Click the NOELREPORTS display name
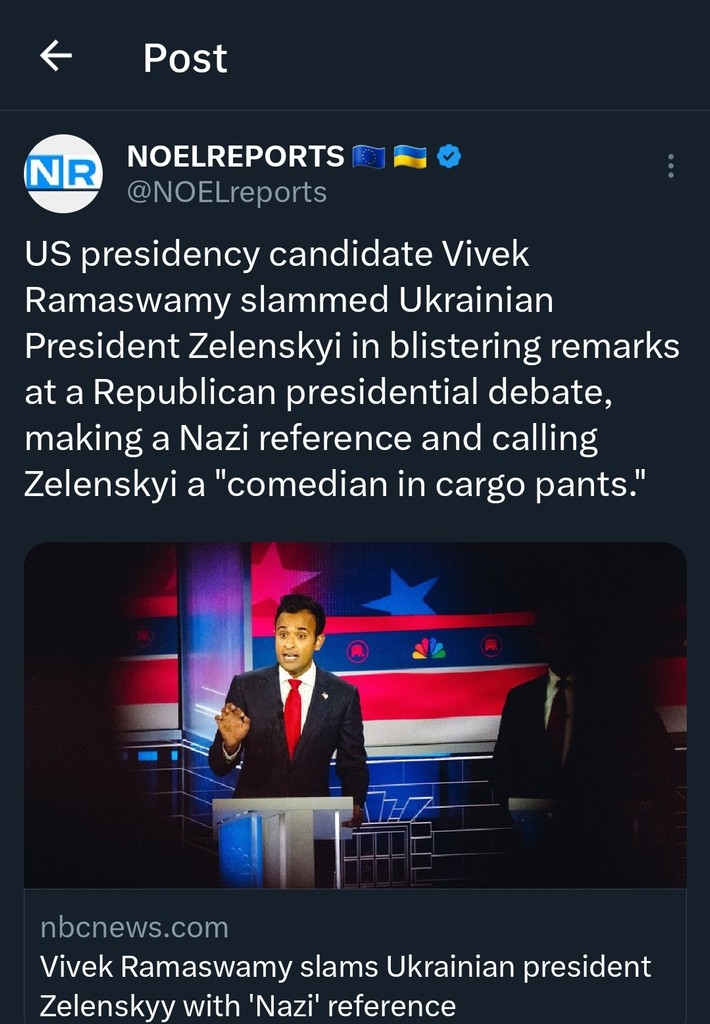Image resolution: width=710 pixels, height=1024 pixels. [236, 156]
